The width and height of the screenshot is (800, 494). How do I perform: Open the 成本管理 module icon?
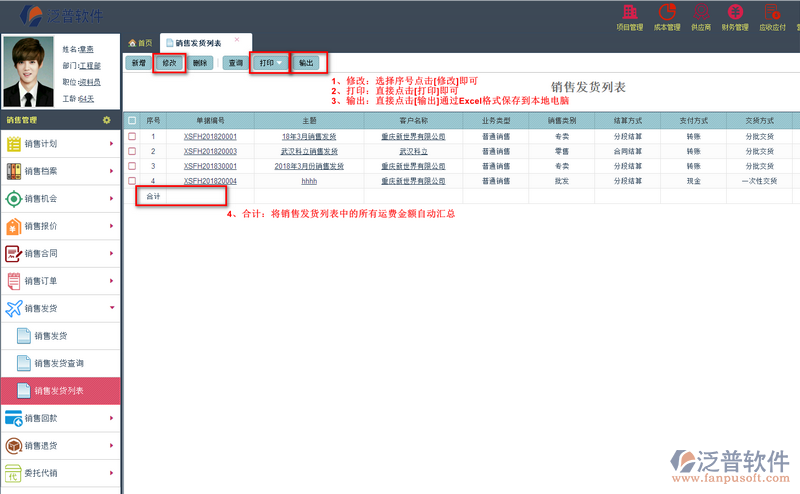click(x=667, y=12)
